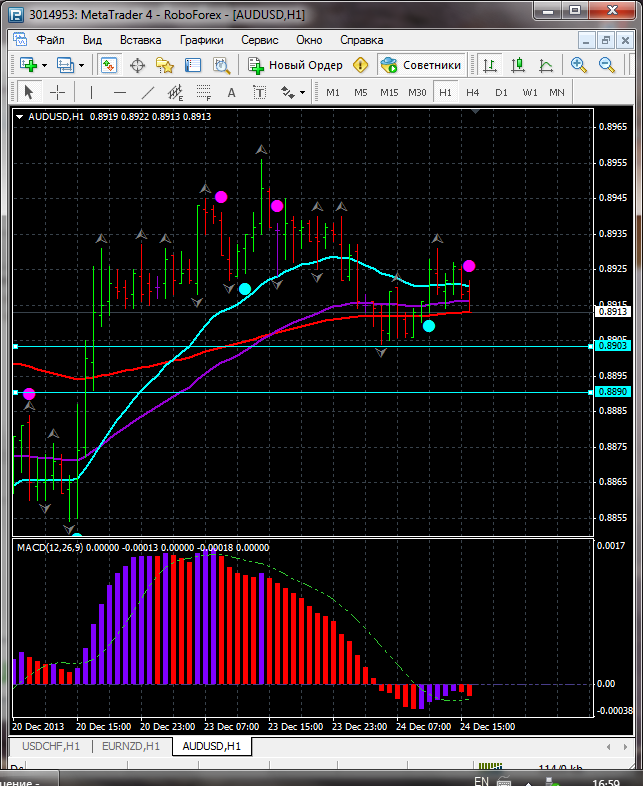The image size is (643, 786).
Task: Expand the arrows objects dropdown
Action: (302, 92)
